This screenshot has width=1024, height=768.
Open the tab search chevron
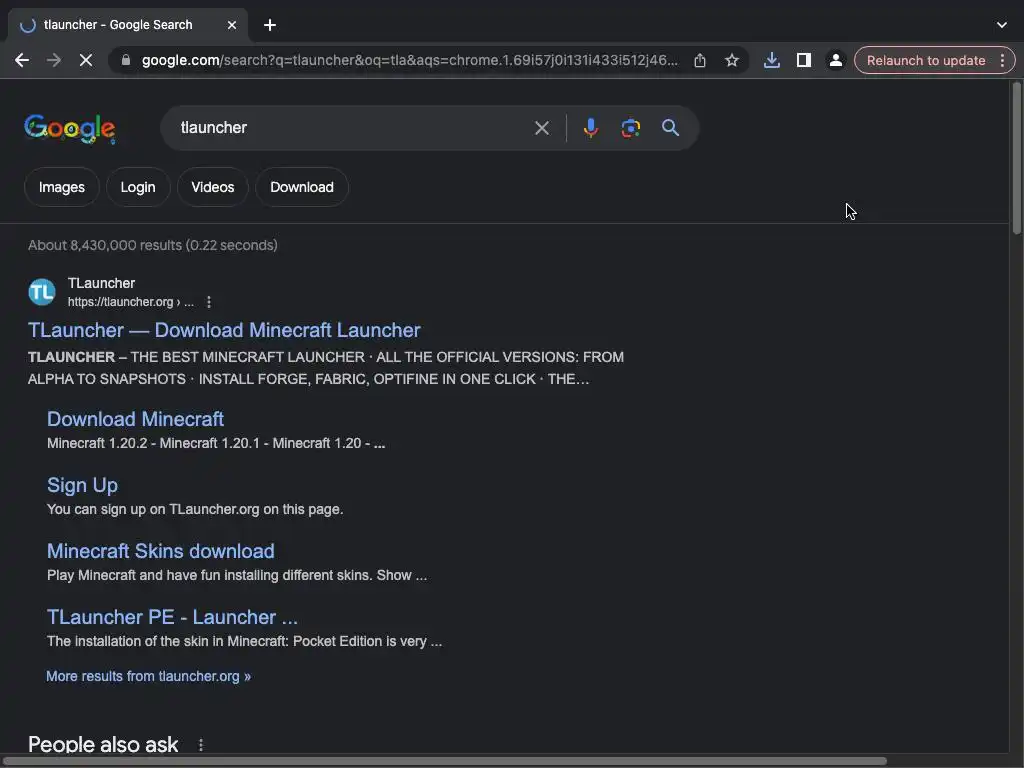click(1002, 25)
